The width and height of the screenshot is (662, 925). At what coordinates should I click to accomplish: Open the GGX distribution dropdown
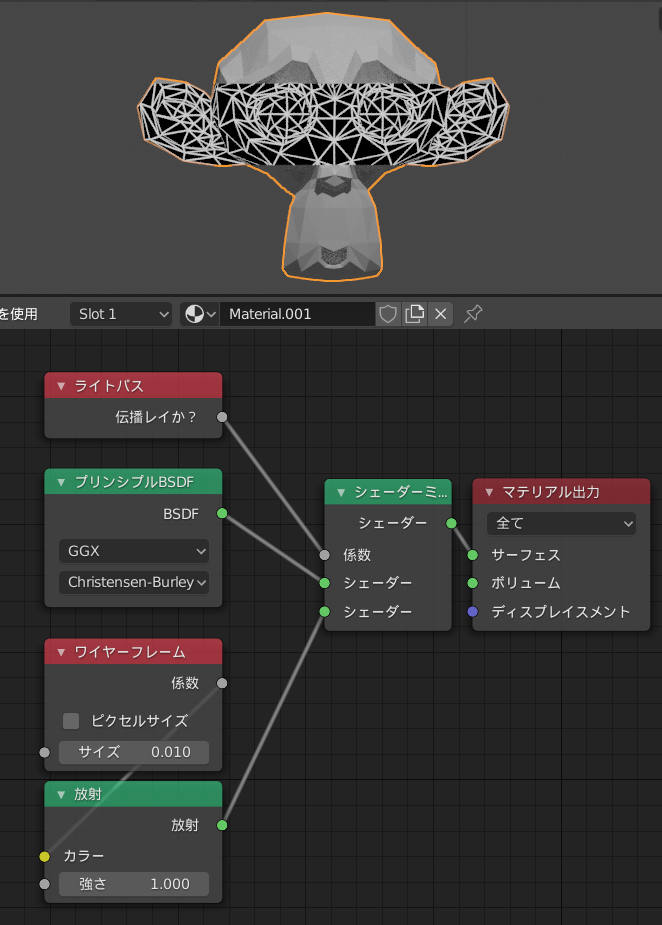134,551
